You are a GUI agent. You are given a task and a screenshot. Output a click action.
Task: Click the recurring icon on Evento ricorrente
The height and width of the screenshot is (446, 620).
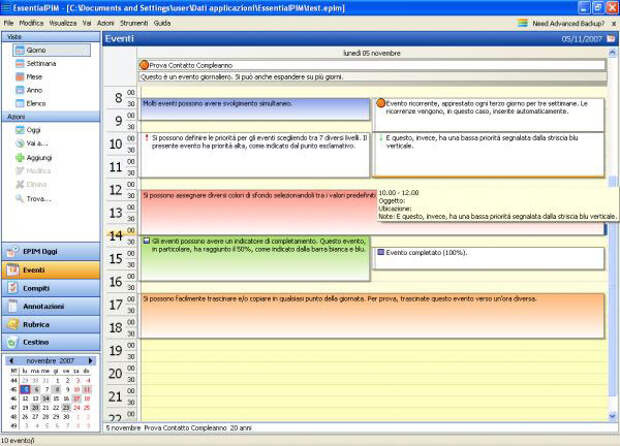(x=380, y=103)
